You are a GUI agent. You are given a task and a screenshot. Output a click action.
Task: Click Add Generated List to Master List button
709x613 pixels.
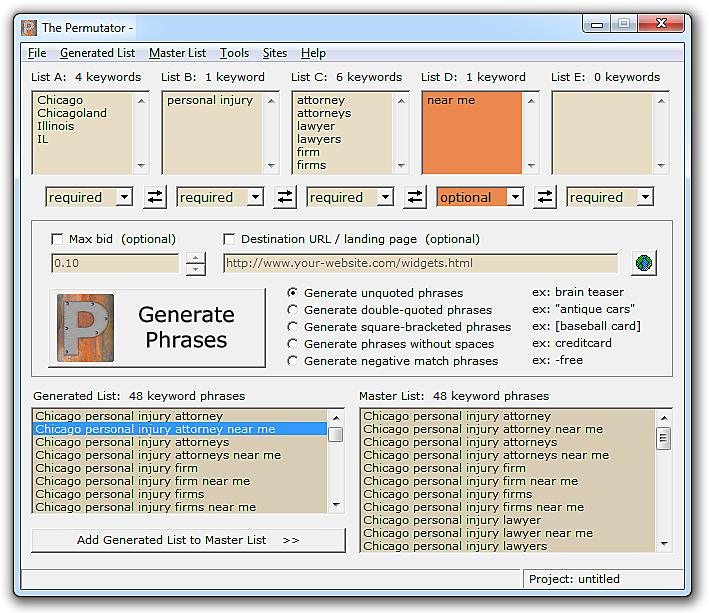(188, 540)
